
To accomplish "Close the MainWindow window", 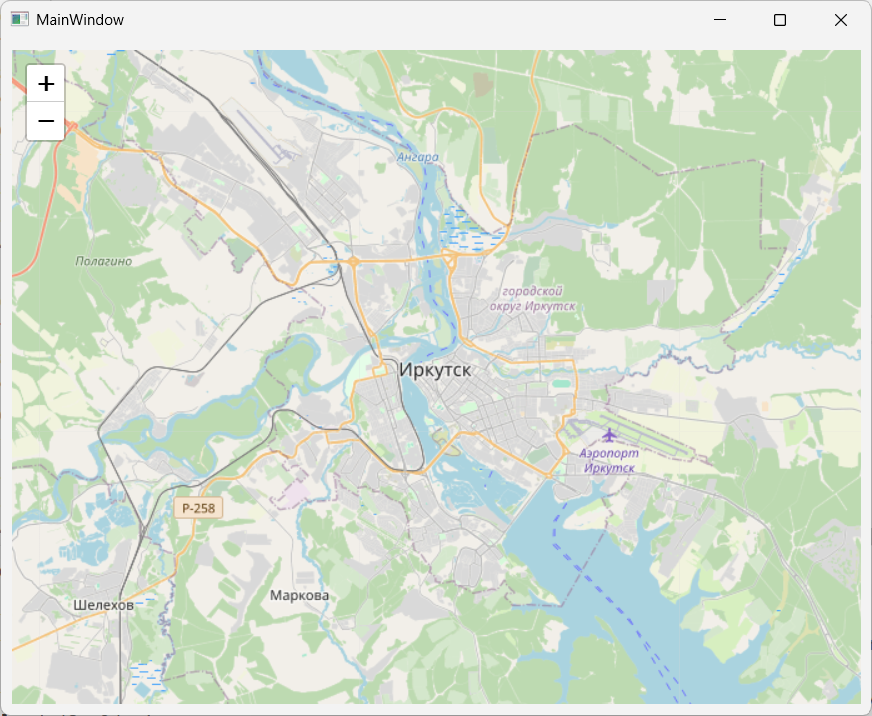I will click(840, 20).
